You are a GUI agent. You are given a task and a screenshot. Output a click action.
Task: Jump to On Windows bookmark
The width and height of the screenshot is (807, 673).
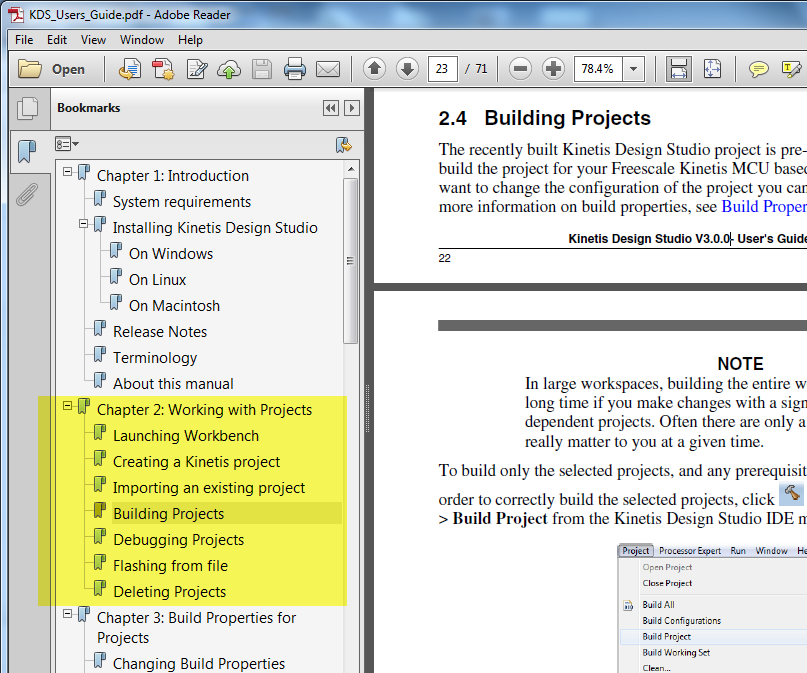[171, 254]
